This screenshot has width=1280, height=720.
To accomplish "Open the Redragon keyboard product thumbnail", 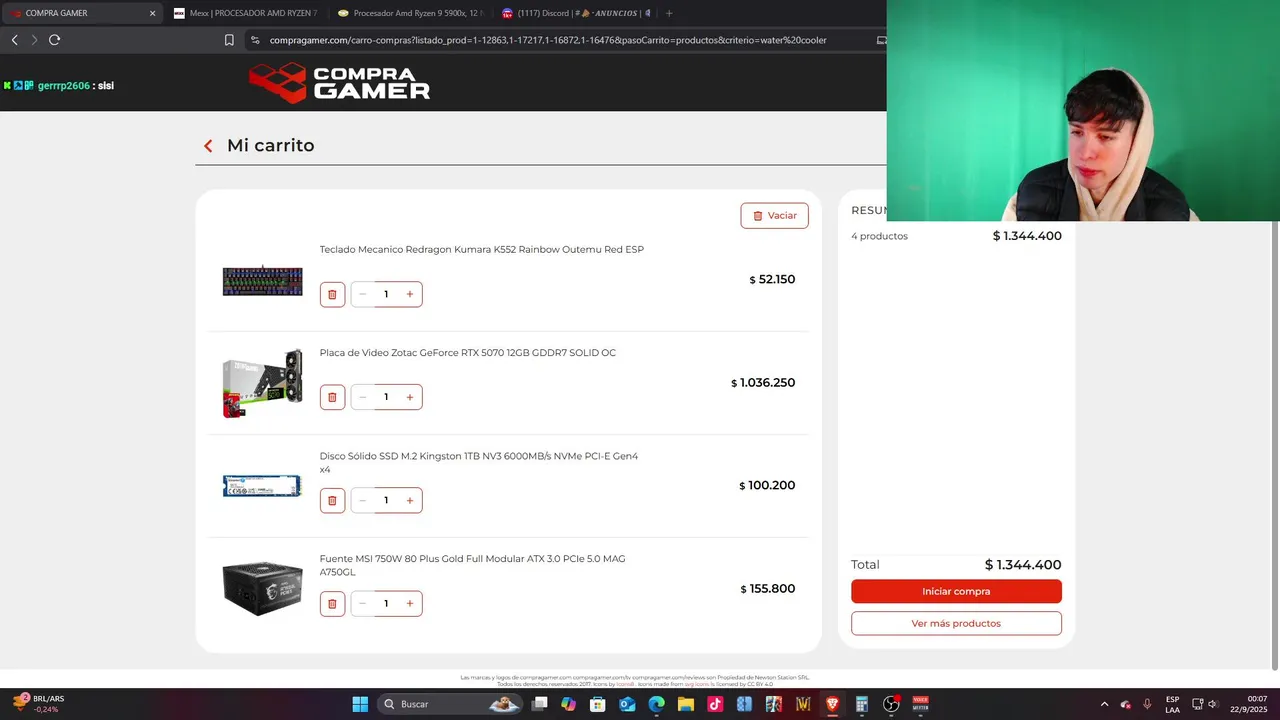I will coord(262,281).
